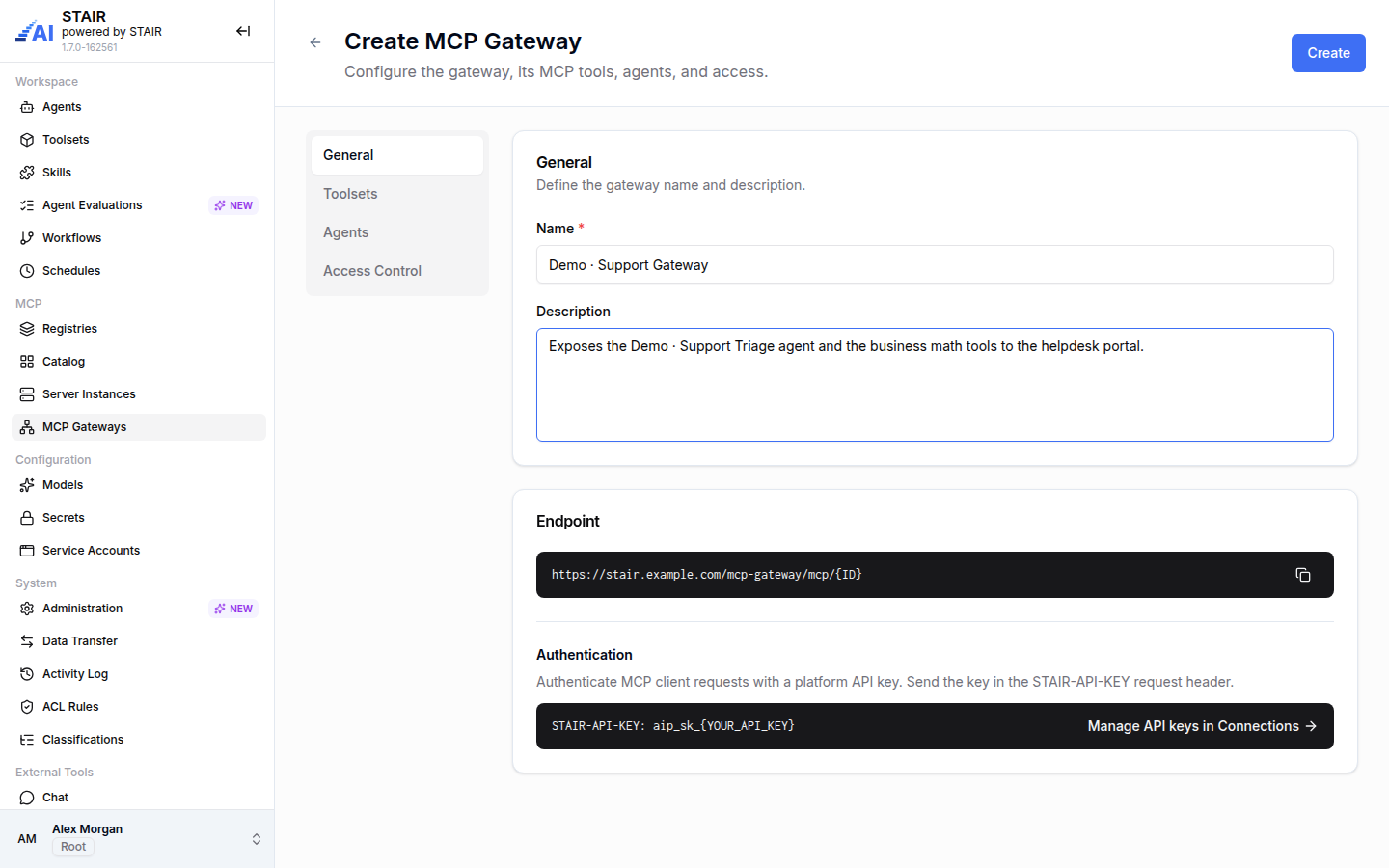The height and width of the screenshot is (868, 1389).
Task: Click the Schedules clock icon
Action: [x=27, y=271]
